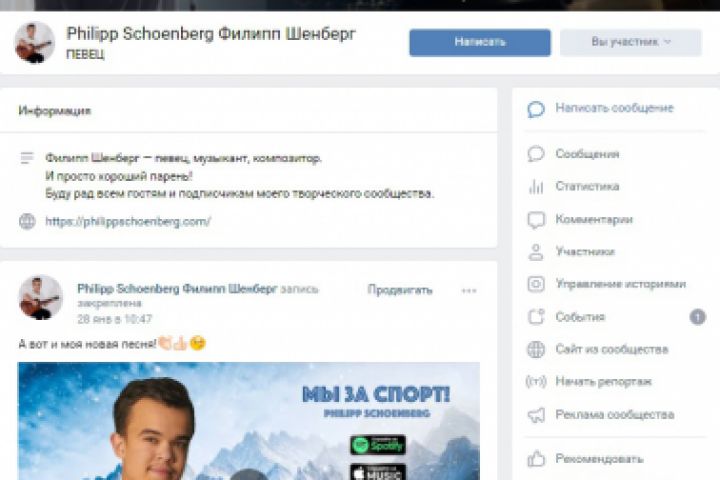Open the Мы за спорт post image
Screen dimensions: 720x480
click(249, 421)
